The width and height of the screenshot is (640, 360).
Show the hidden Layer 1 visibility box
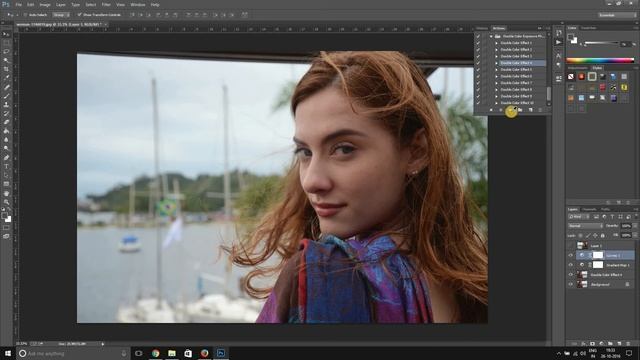pos(571,245)
